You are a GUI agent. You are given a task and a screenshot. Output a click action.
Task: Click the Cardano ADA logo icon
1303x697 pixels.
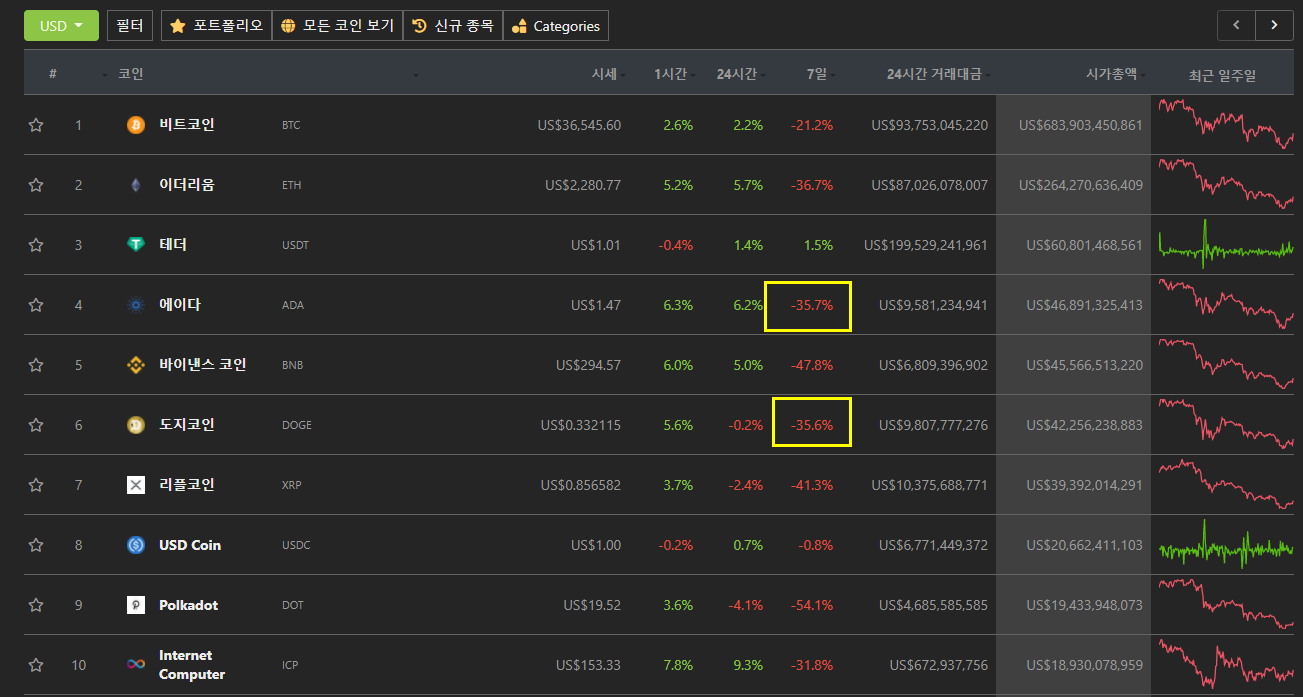click(x=136, y=305)
